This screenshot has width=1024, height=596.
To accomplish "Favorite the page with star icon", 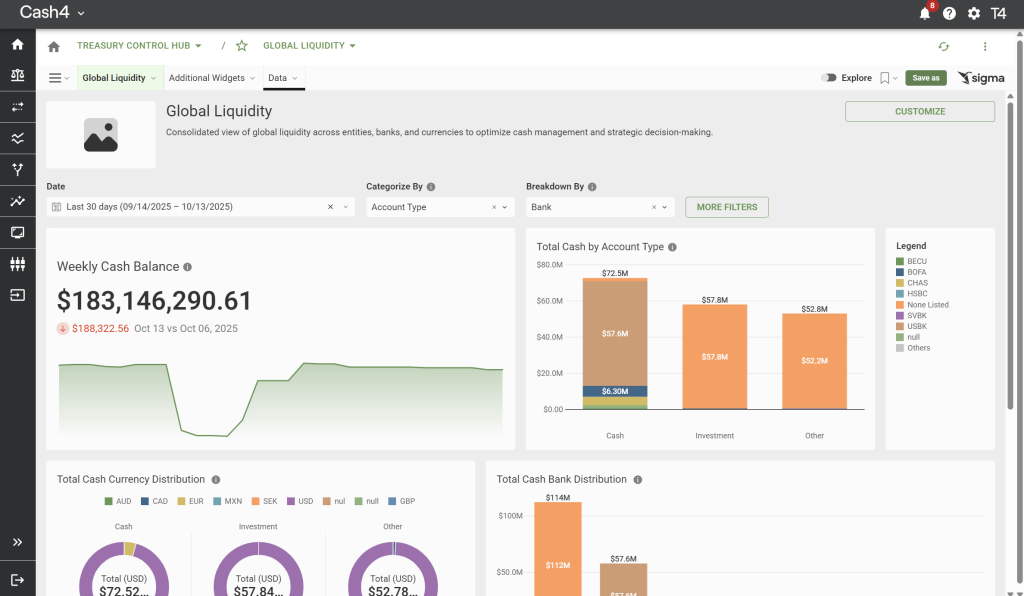I will (x=241, y=46).
